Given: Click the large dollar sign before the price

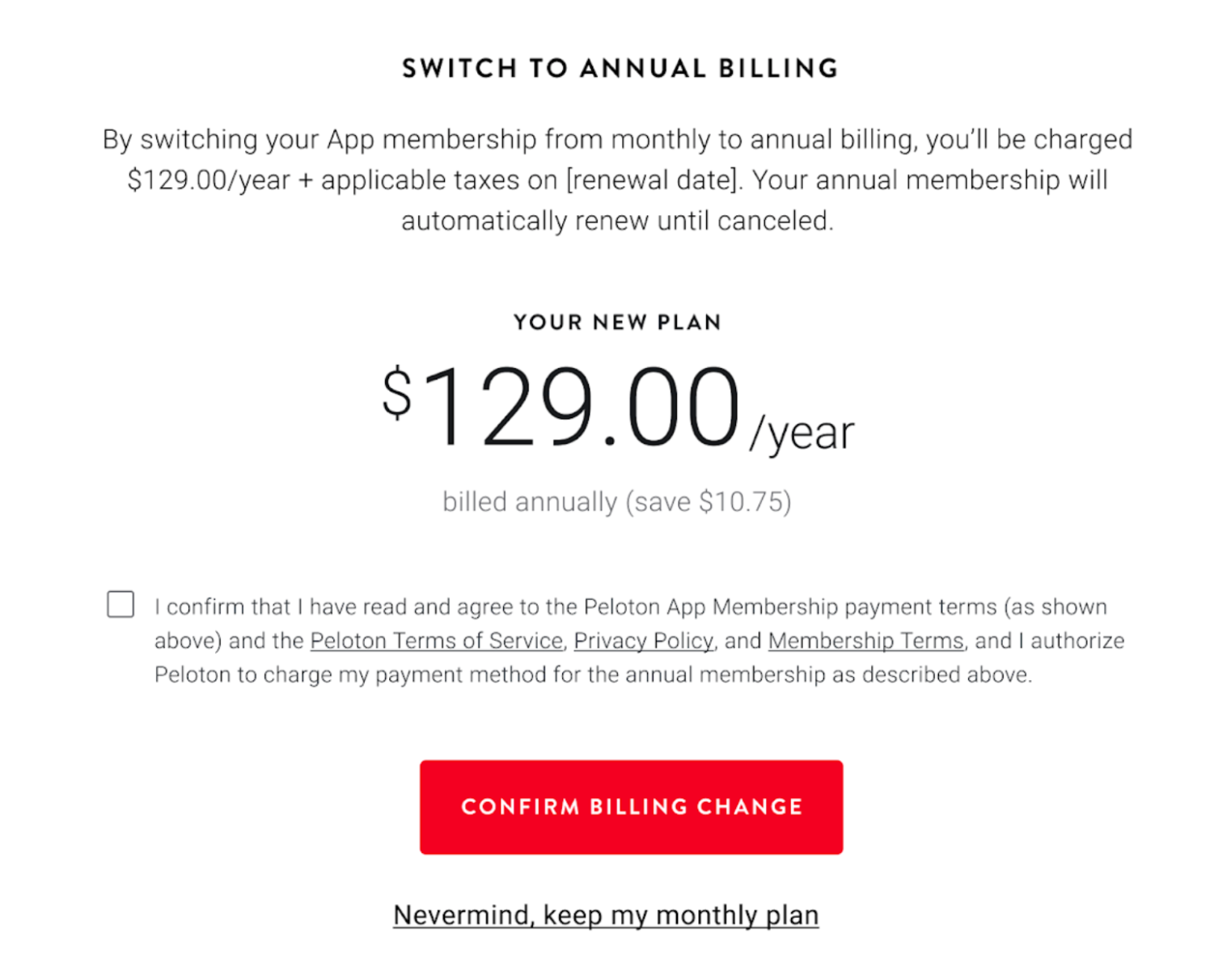Looking at the screenshot, I should click(x=397, y=392).
